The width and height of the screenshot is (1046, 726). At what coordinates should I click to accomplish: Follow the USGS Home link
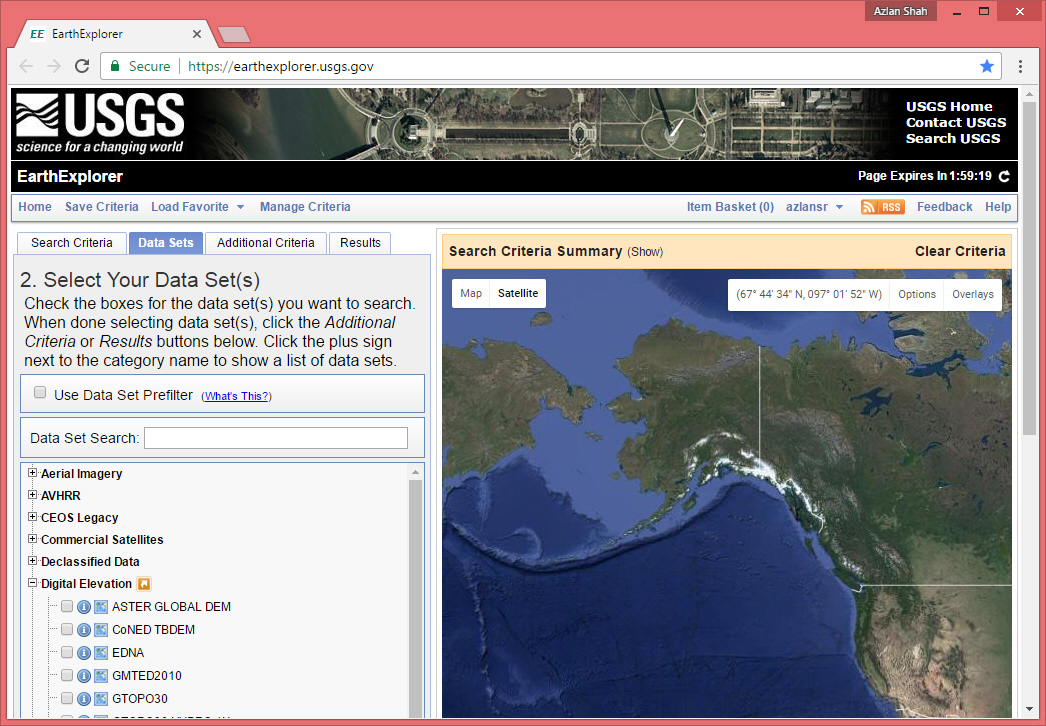click(949, 107)
